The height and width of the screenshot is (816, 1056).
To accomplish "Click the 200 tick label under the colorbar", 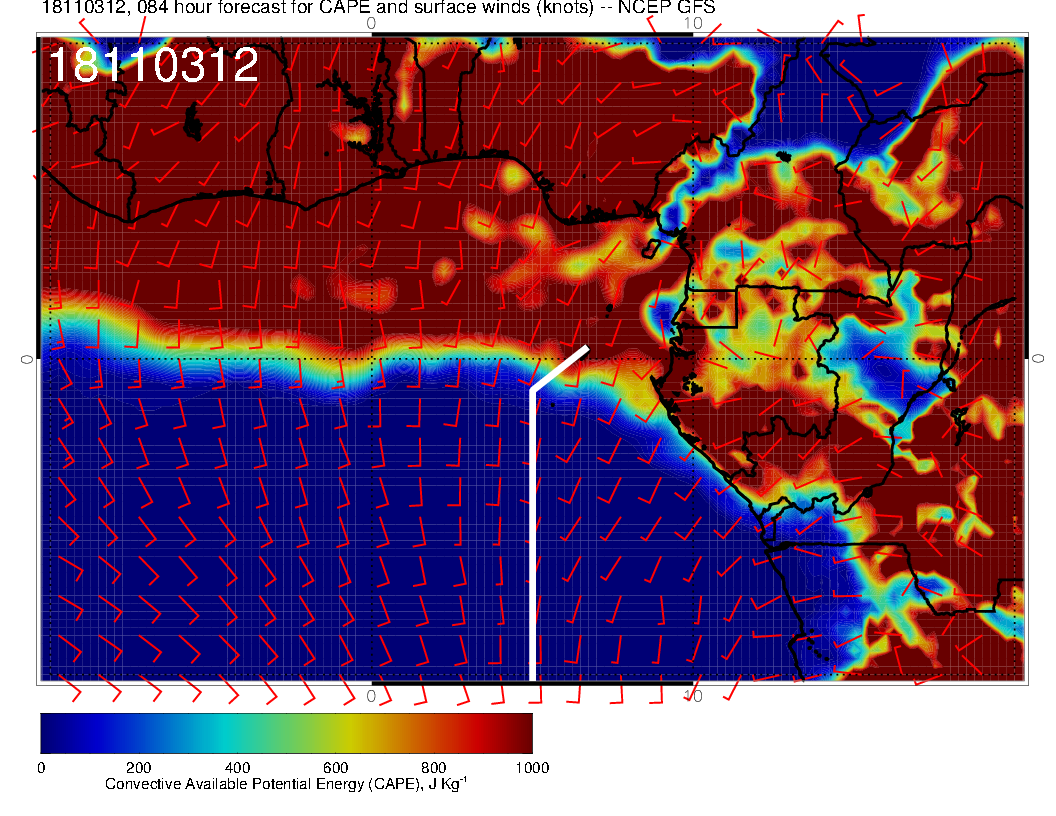I will pos(138,768).
